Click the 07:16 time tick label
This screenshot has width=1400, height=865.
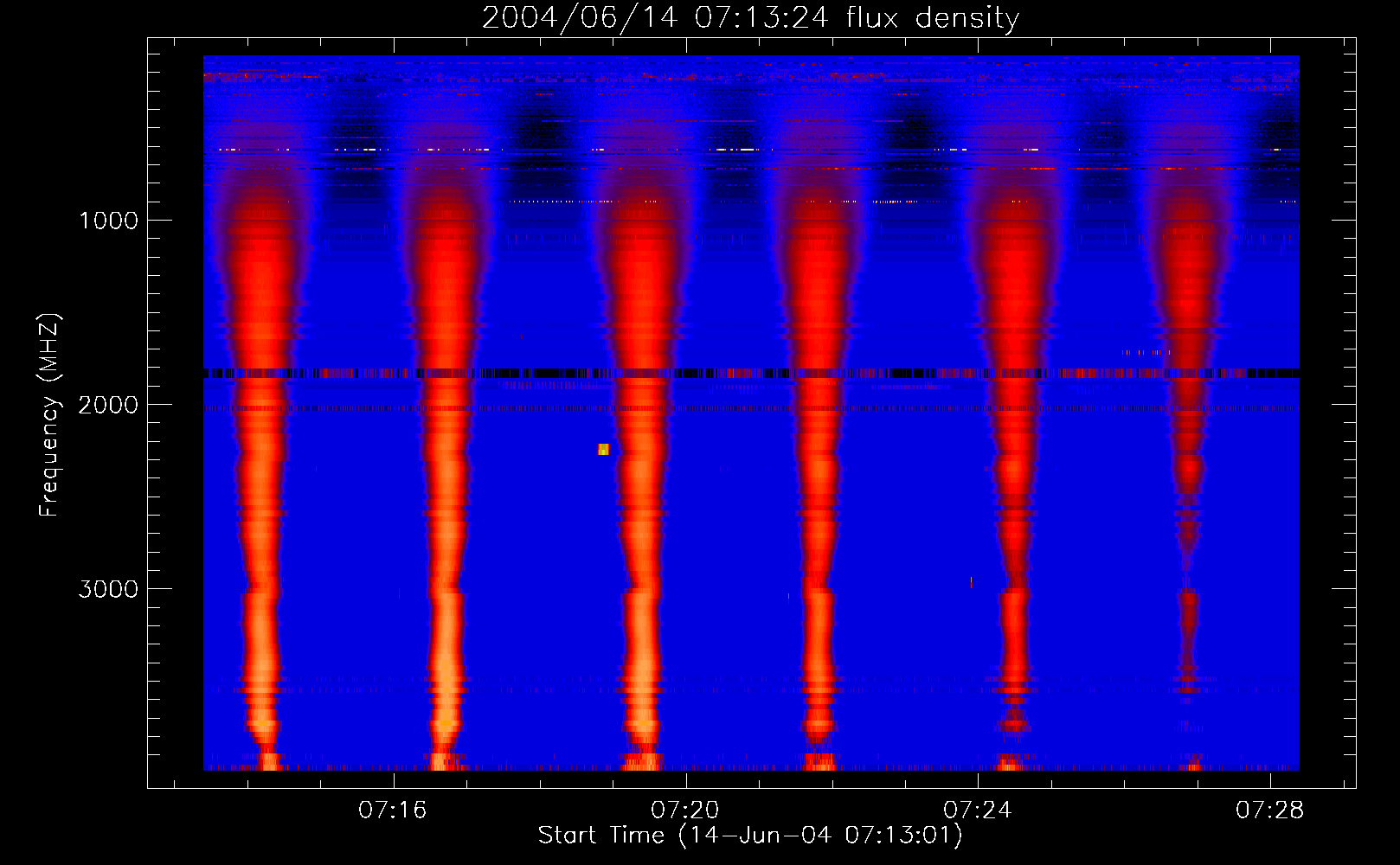coord(394,811)
